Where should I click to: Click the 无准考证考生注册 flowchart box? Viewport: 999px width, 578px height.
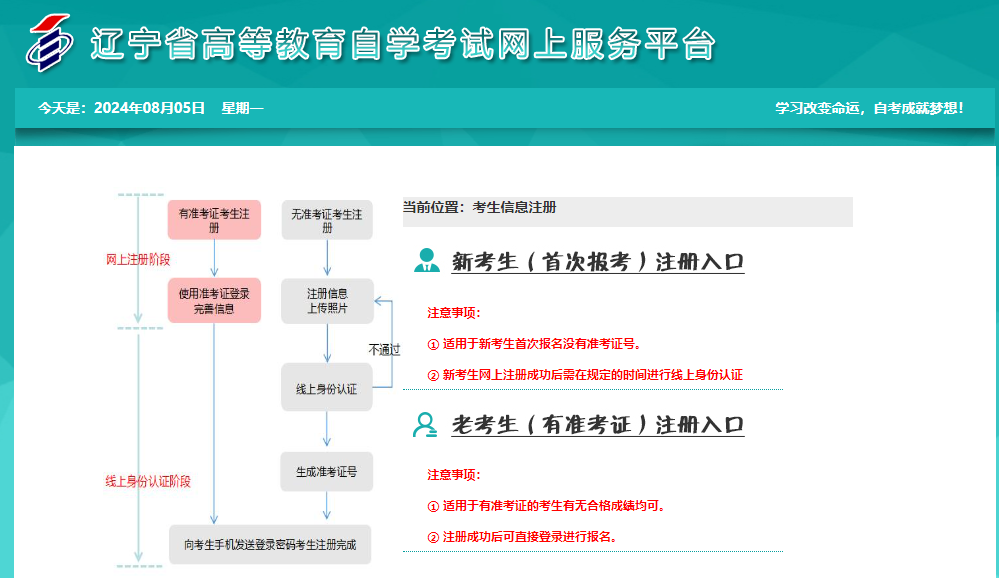pos(327,220)
